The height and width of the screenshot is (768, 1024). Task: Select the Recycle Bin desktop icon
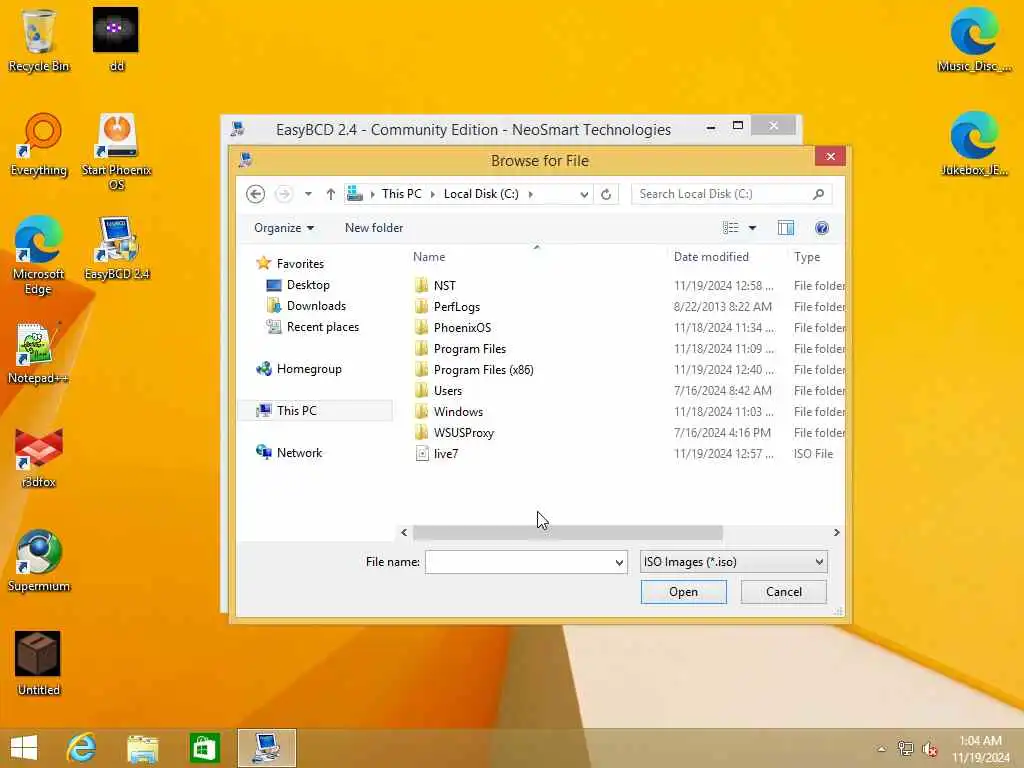[39, 40]
